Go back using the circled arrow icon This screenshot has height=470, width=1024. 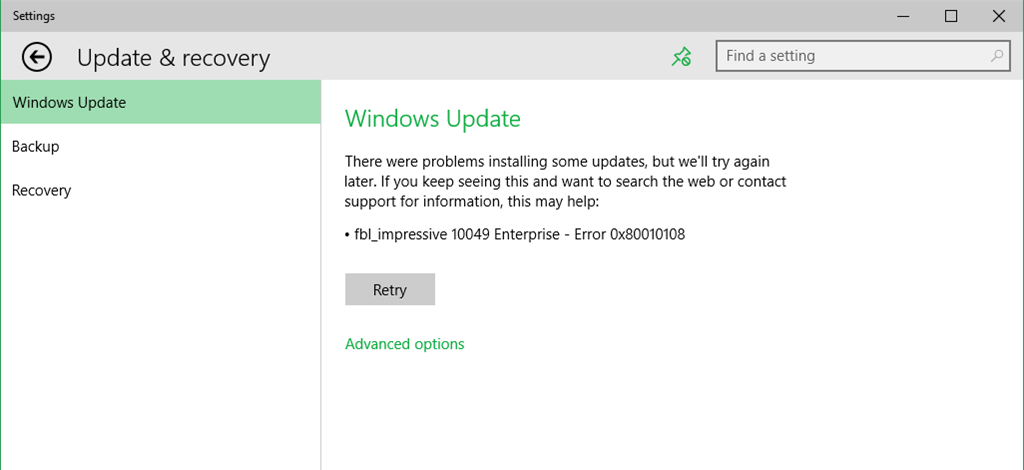pos(37,57)
